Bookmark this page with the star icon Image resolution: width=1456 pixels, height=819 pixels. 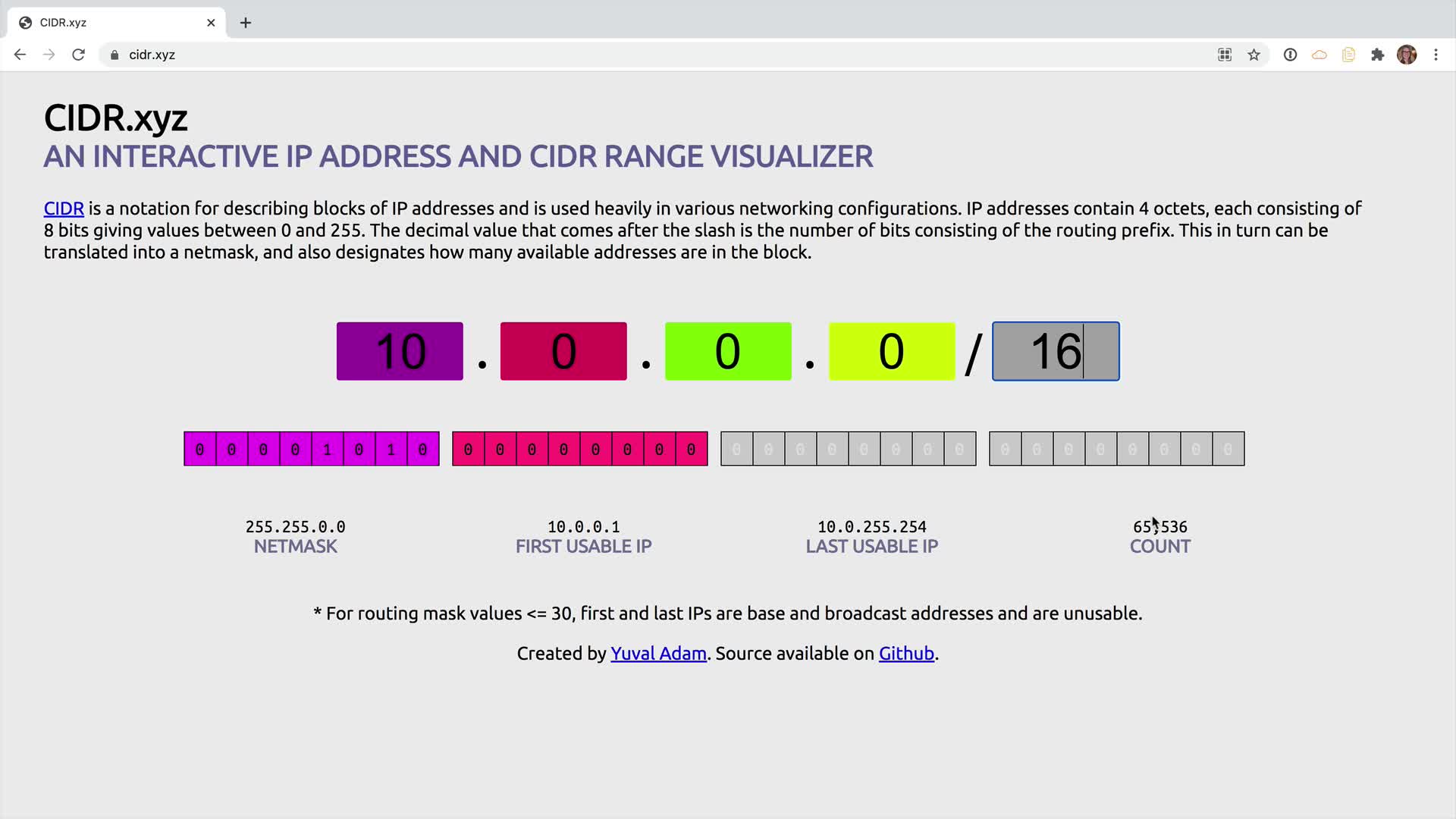pos(1254,55)
